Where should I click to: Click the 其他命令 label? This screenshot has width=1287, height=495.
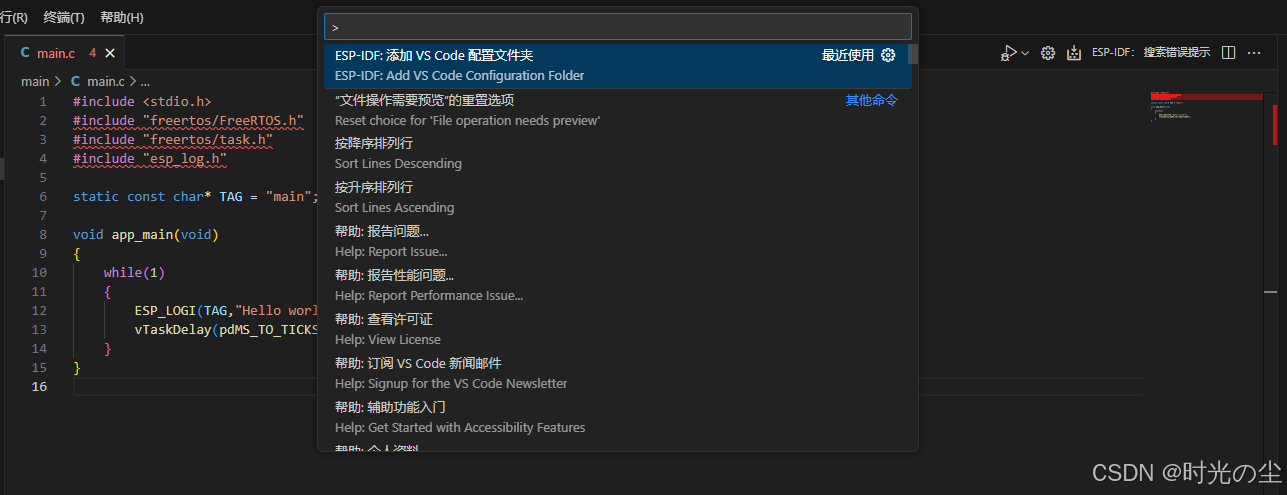[x=872, y=100]
